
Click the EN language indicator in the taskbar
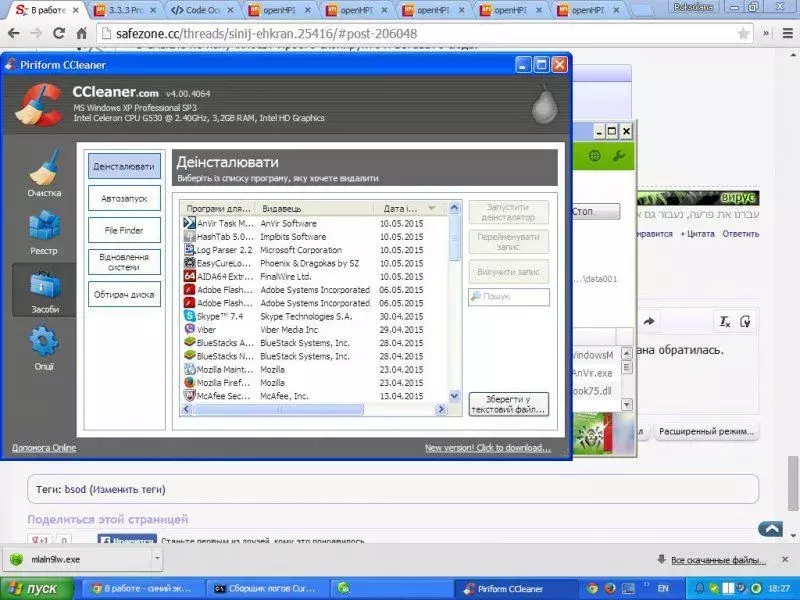click(663, 588)
